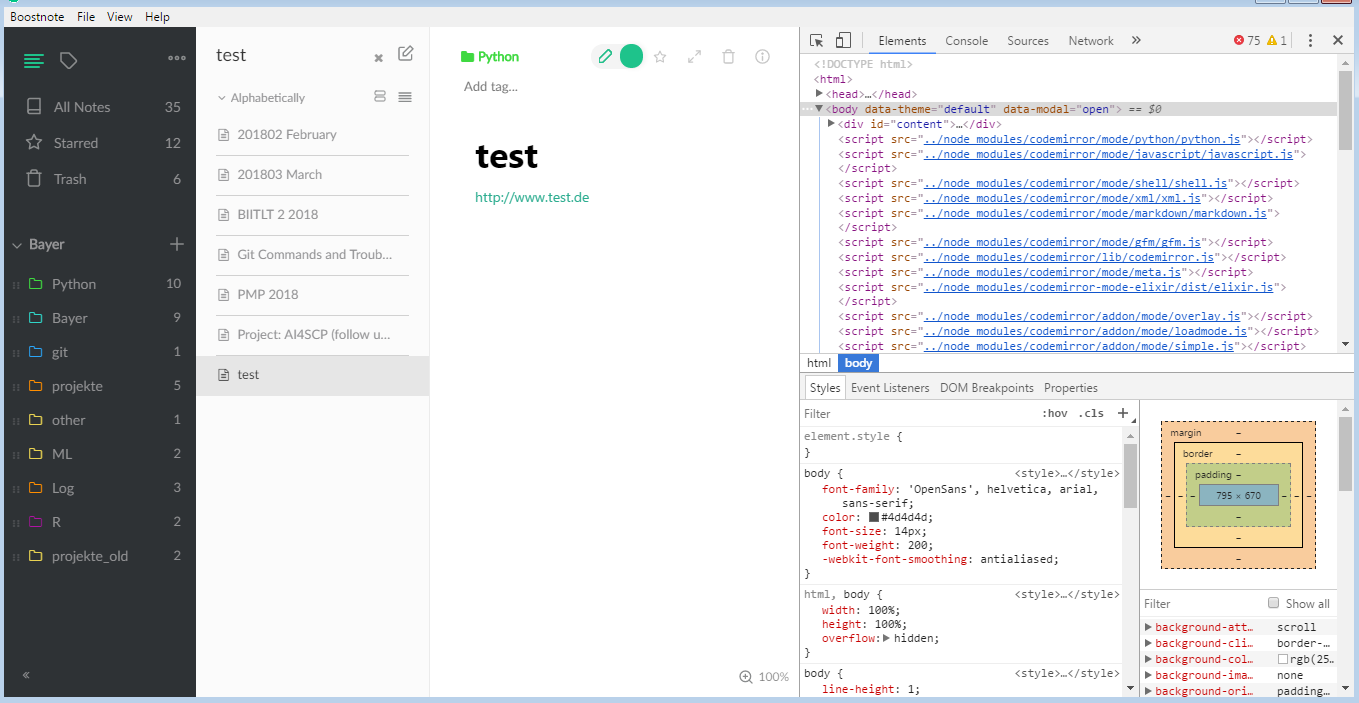The image size is (1359, 703).
Task: Switch note list to compressed view
Action: tap(405, 97)
